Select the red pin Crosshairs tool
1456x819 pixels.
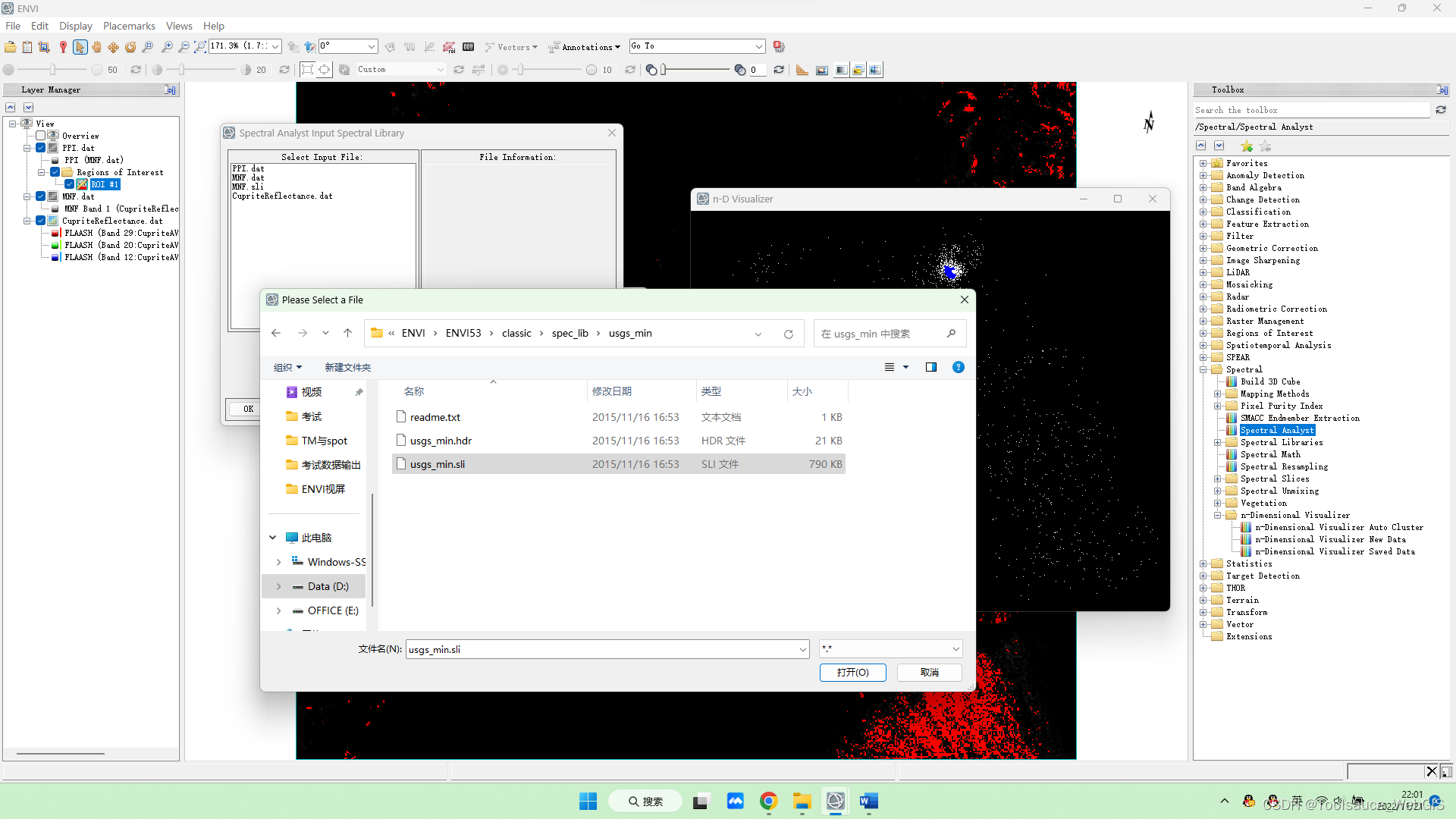[63, 47]
